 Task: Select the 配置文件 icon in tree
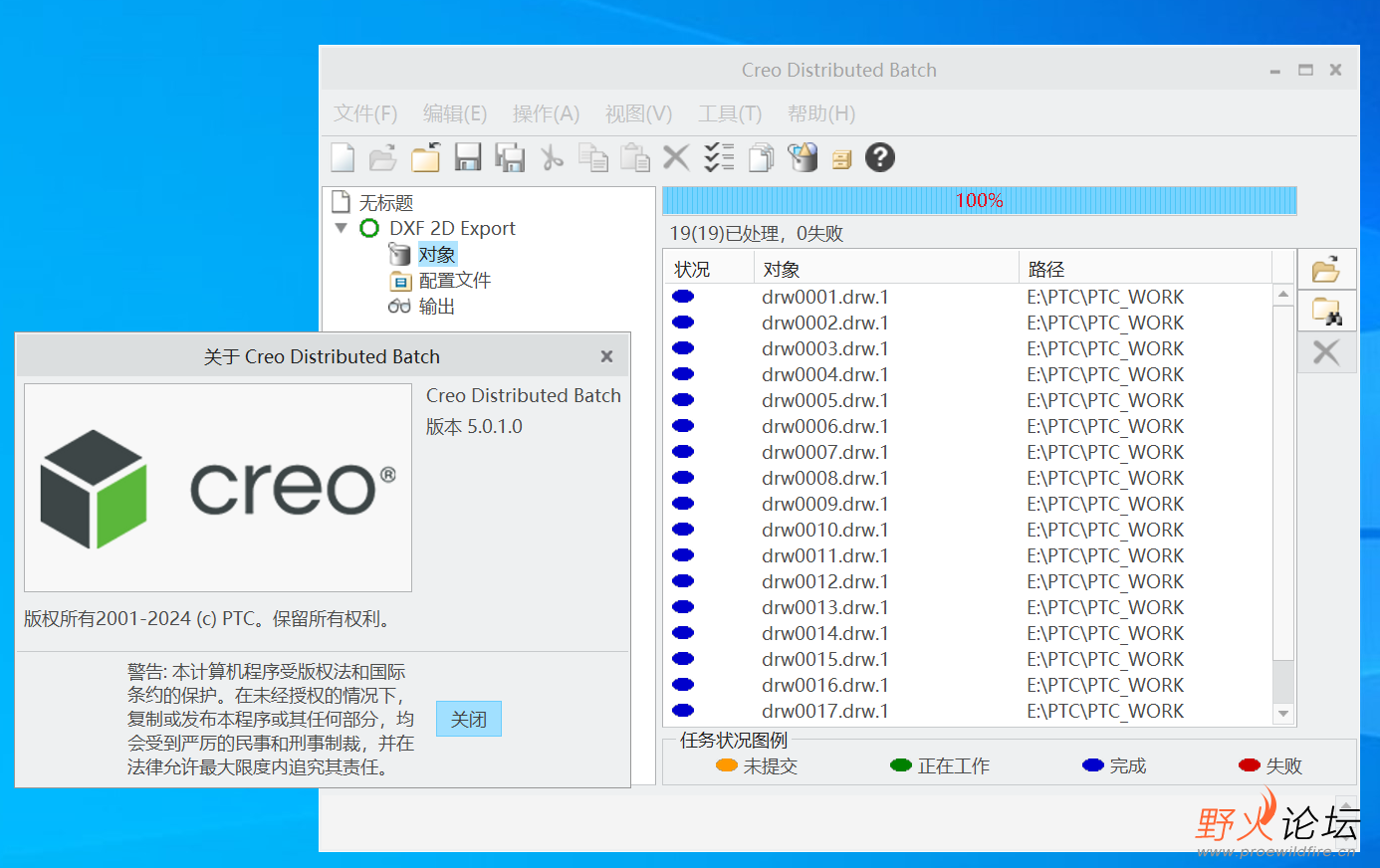click(400, 281)
